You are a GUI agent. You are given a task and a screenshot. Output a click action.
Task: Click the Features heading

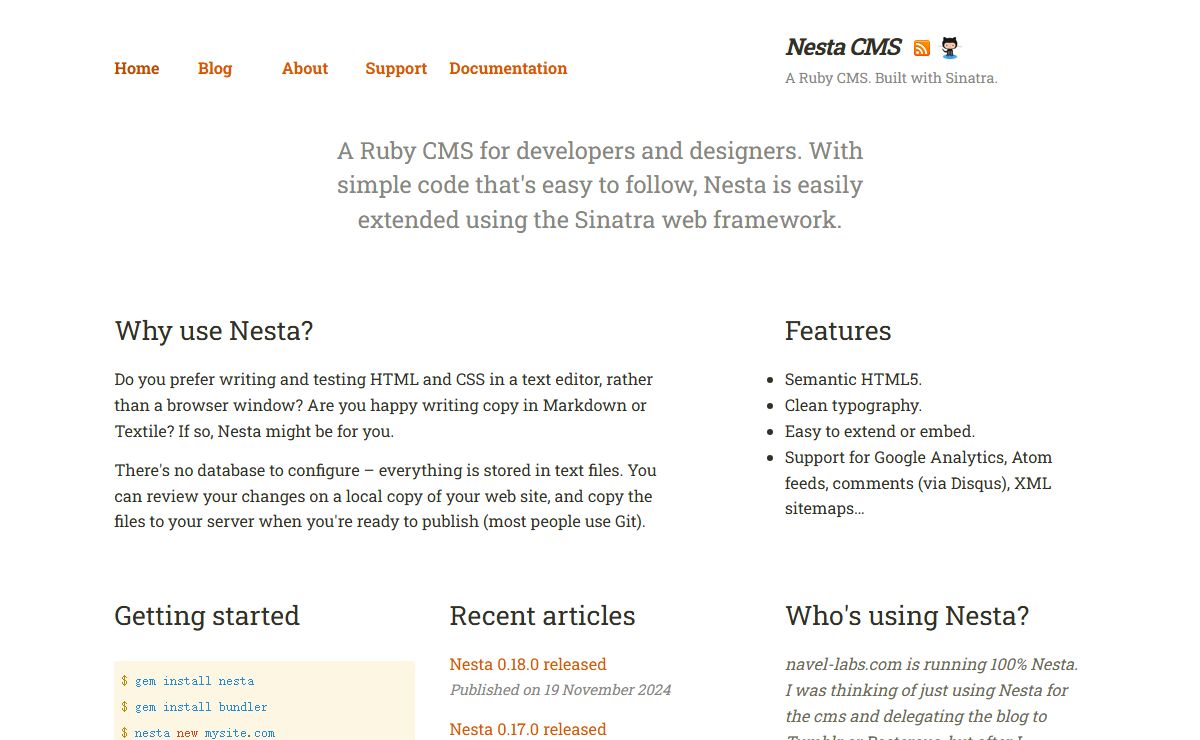[838, 331]
